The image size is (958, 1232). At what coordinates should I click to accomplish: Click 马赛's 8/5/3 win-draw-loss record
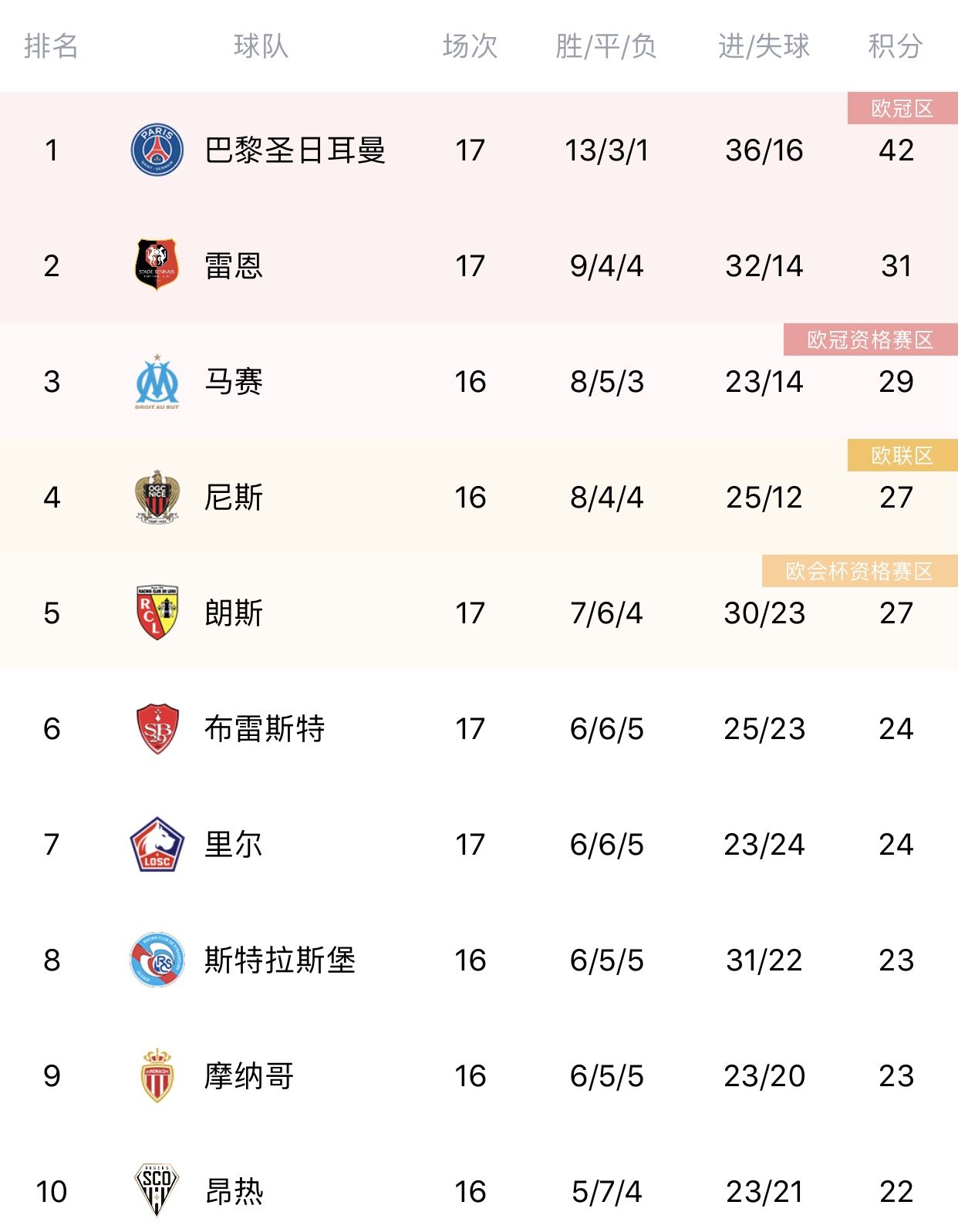pos(607,381)
